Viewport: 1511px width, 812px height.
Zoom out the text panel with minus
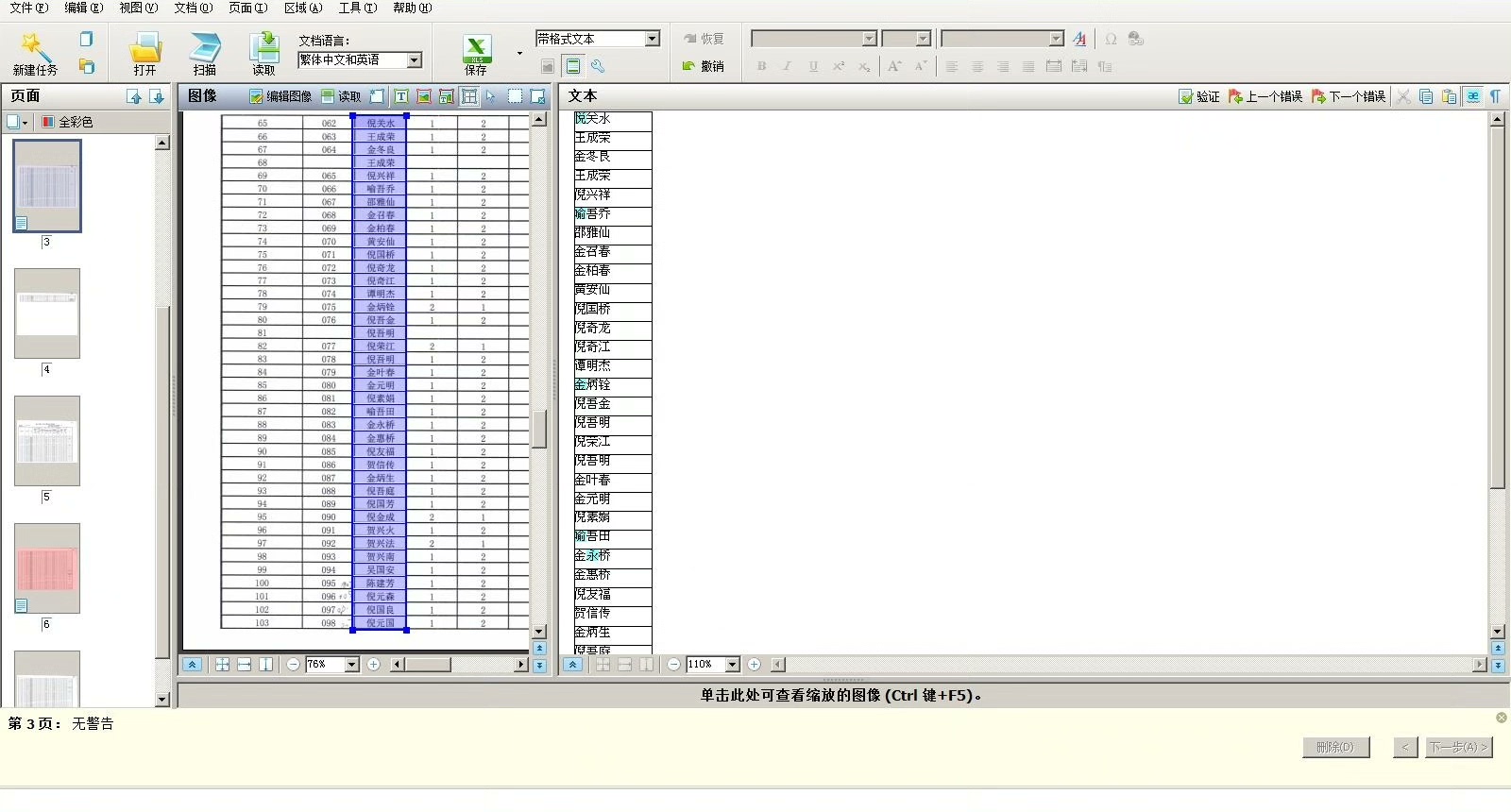(x=673, y=665)
